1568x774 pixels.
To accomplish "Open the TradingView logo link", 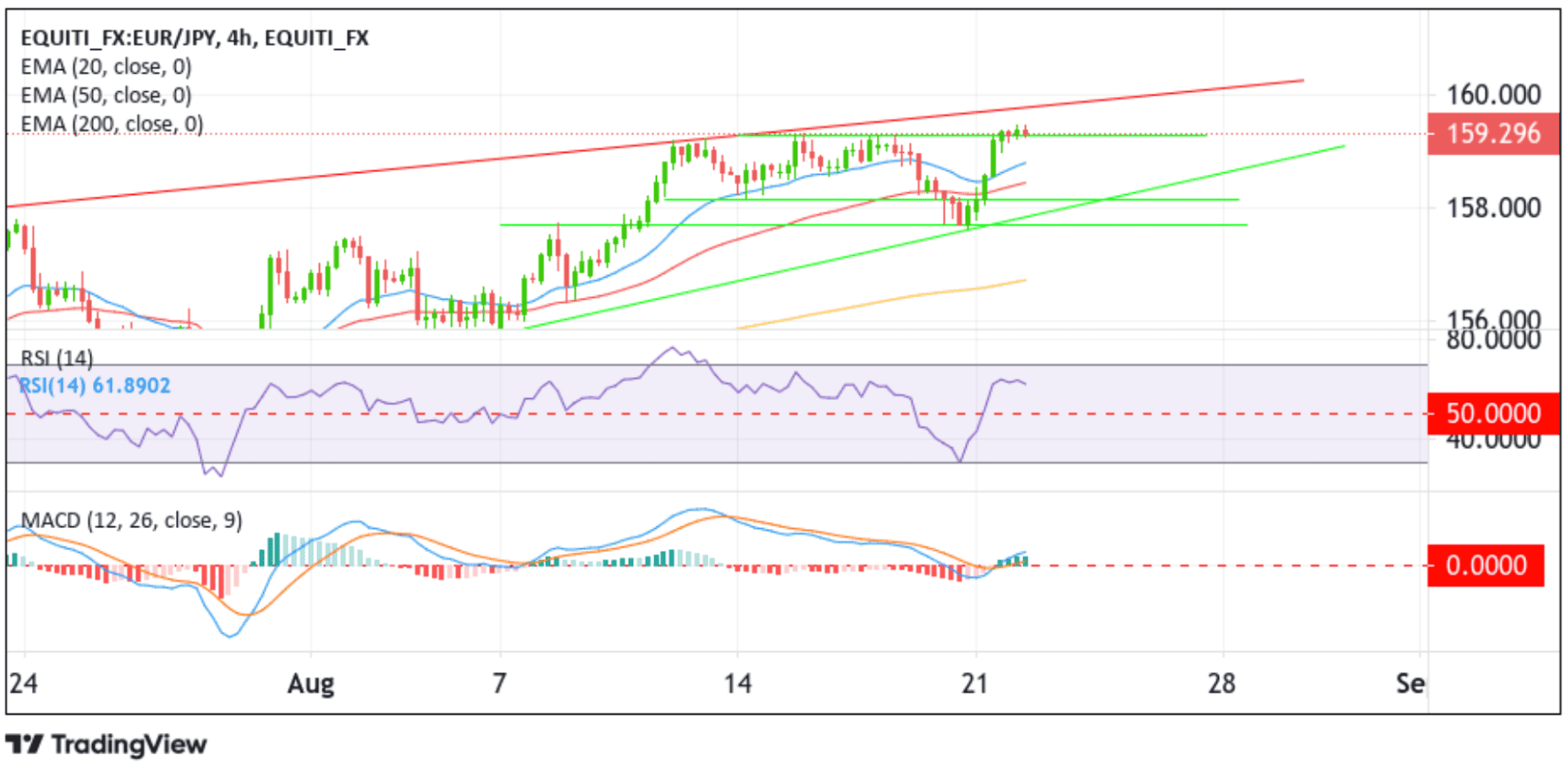I will 107,745.
